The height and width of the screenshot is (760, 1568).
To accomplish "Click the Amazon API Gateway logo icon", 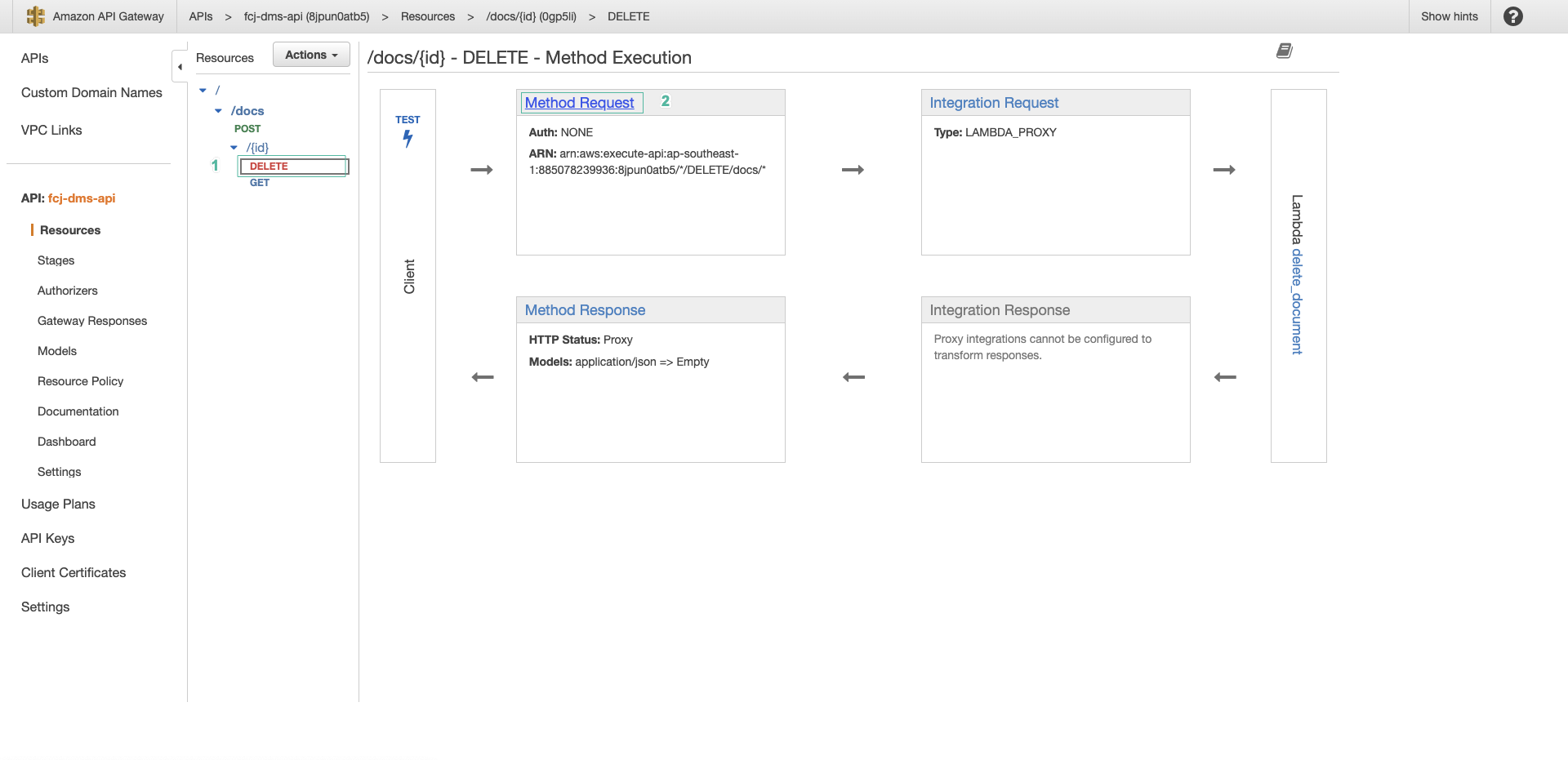I will [35, 16].
